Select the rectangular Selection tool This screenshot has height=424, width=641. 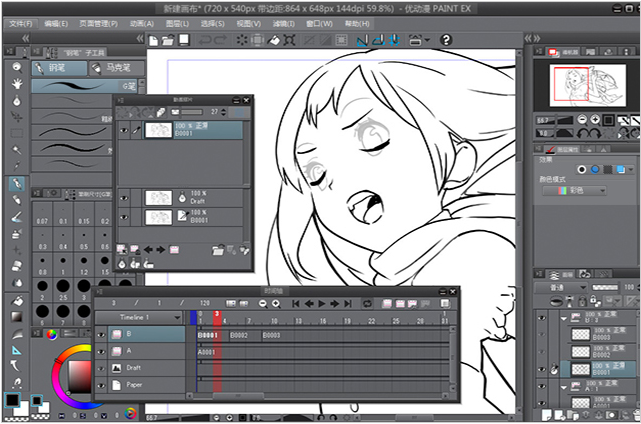[17, 133]
